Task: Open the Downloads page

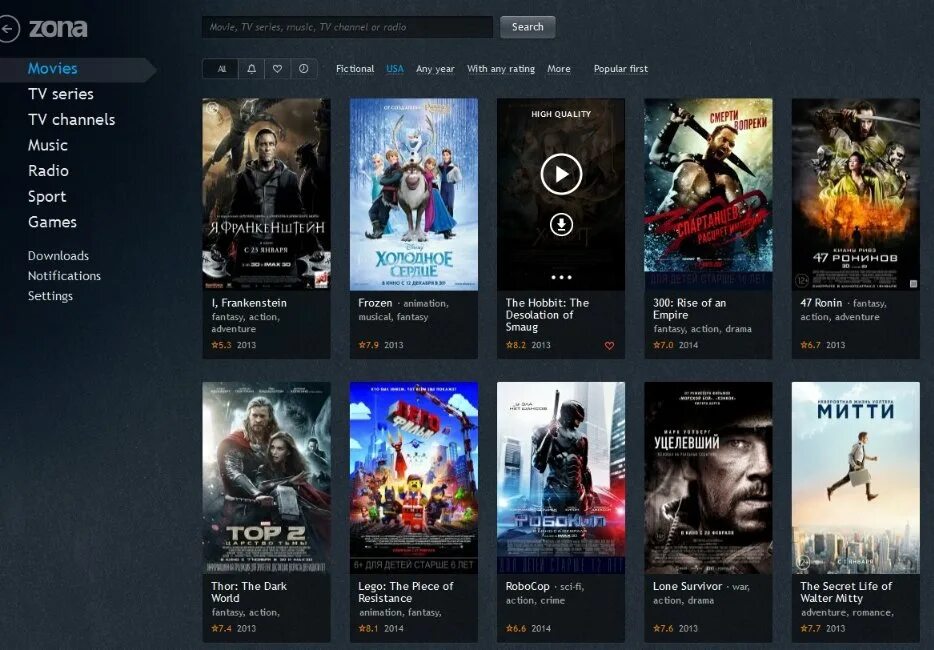Action: (58, 256)
